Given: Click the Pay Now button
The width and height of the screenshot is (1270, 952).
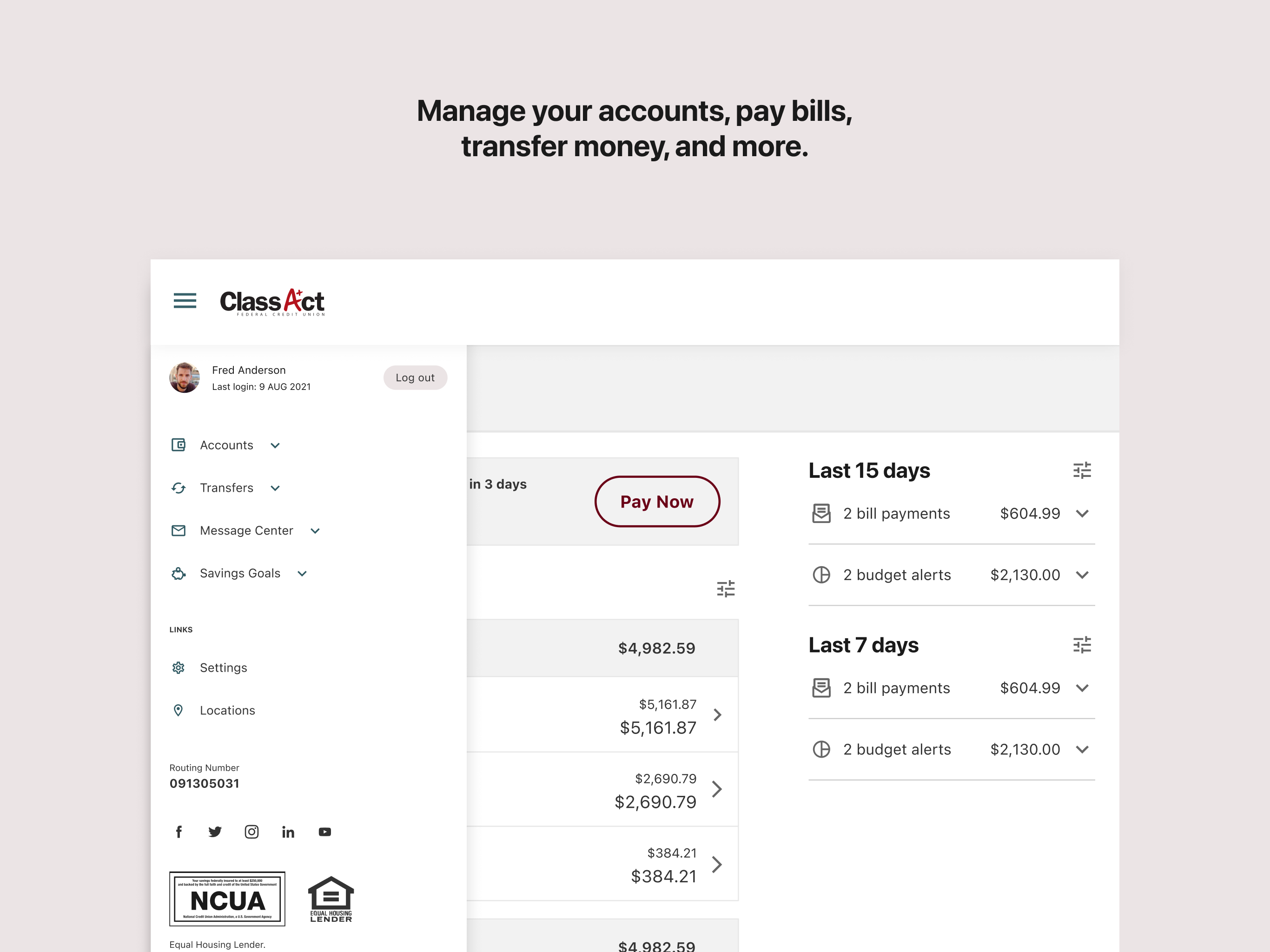Looking at the screenshot, I should tap(657, 501).
